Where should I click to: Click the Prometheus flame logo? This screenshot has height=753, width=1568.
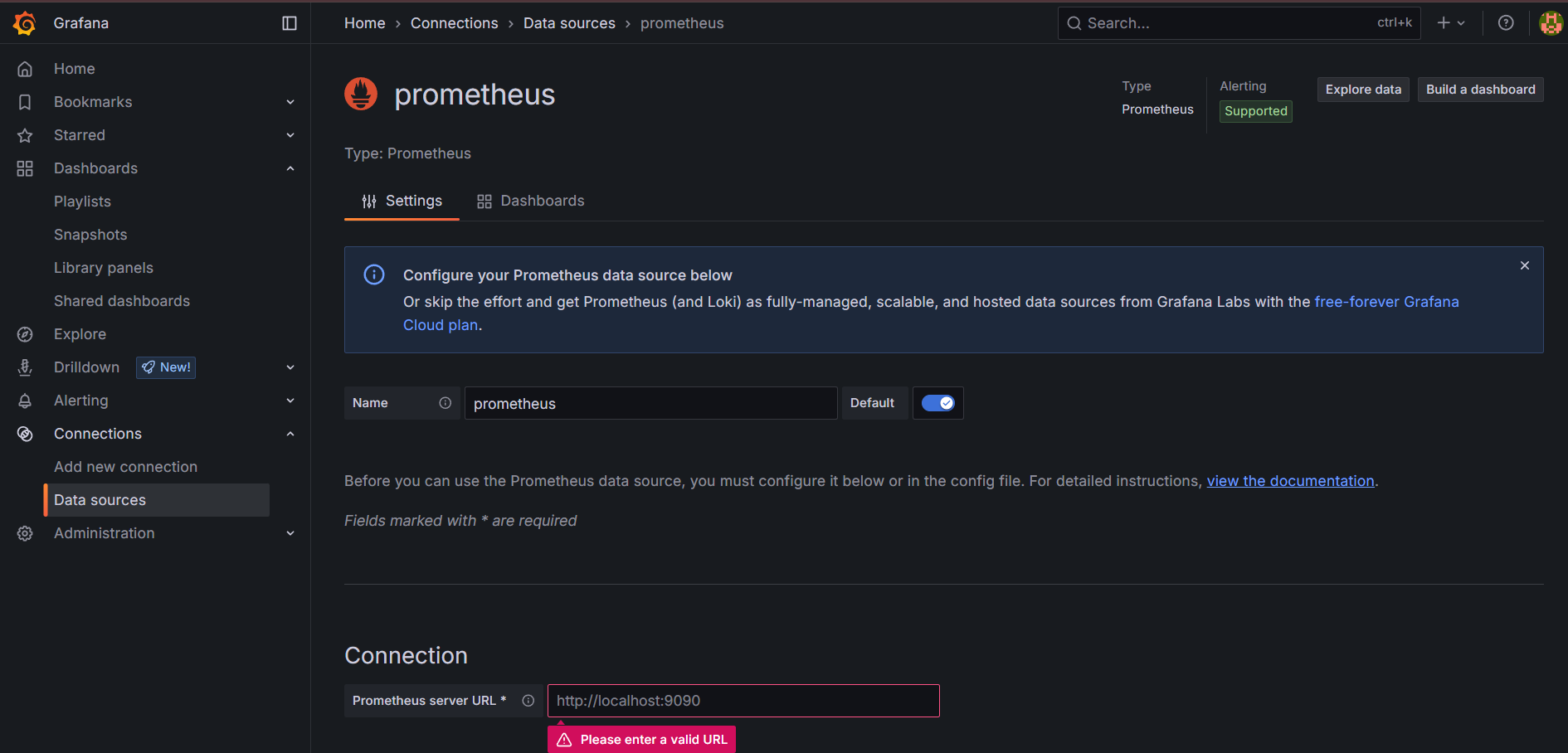[x=361, y=94]
